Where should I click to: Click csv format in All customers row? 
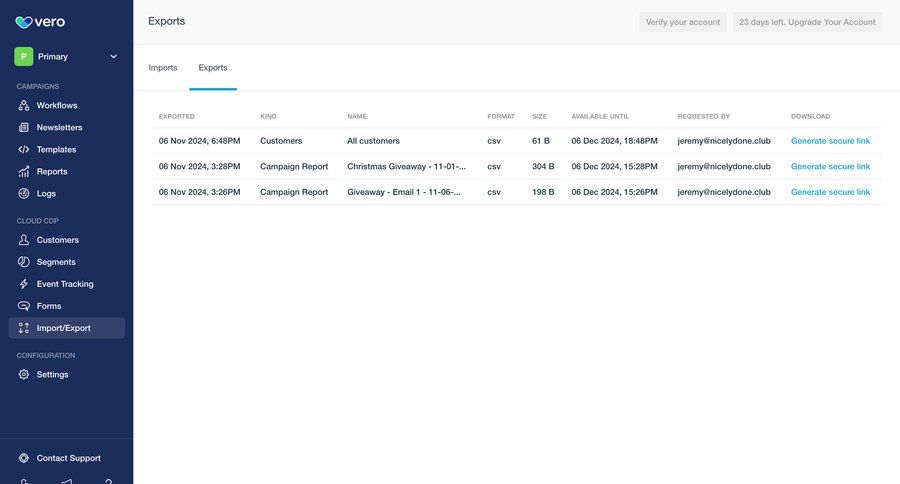tap(494, 141)
